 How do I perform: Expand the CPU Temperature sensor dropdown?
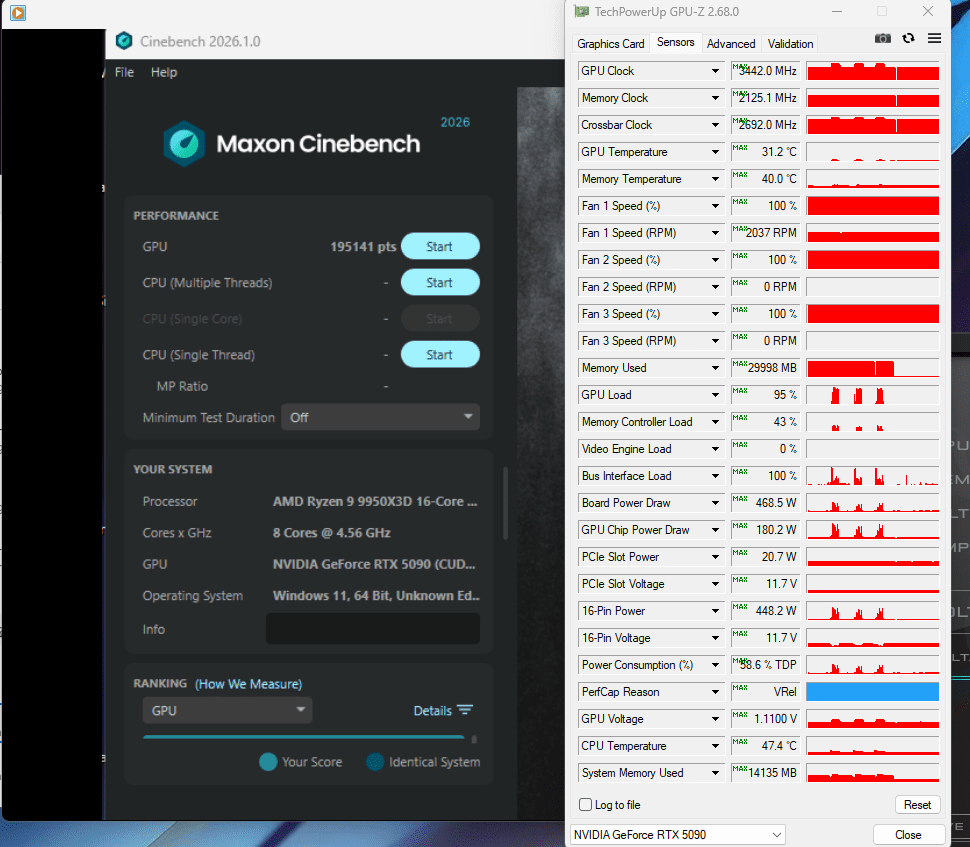pos(715,746)
